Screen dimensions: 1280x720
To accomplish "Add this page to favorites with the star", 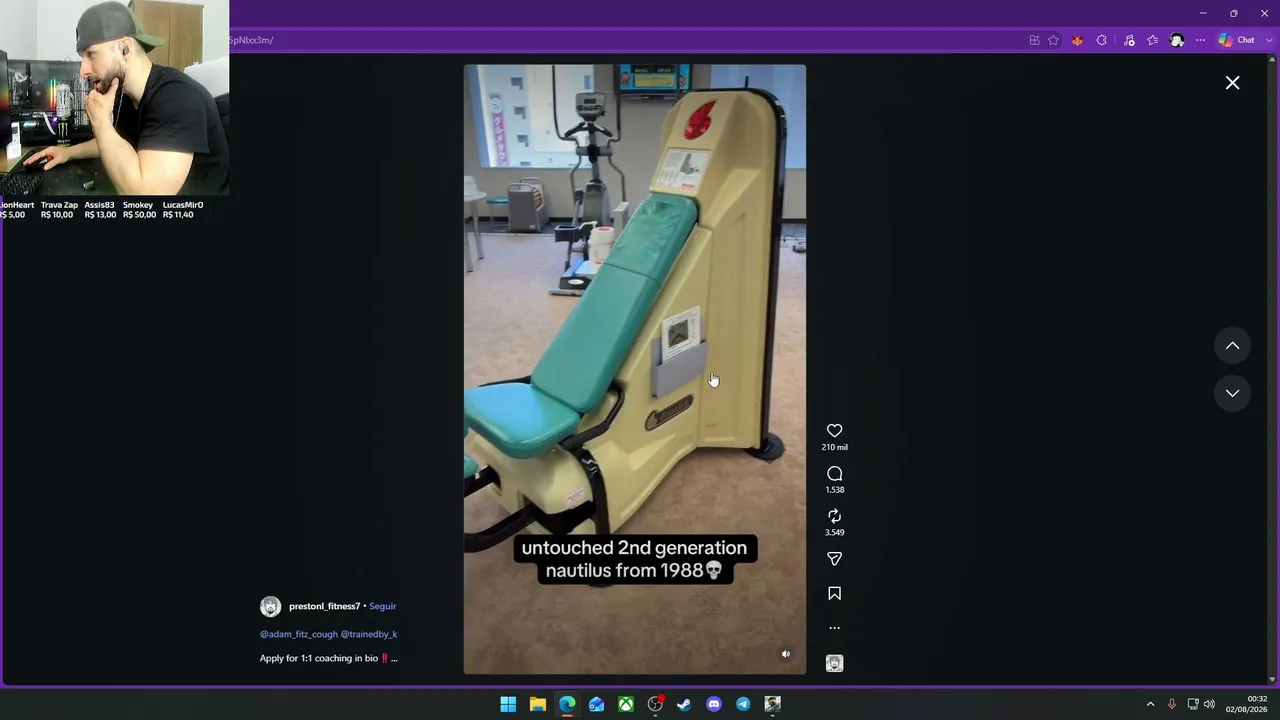I will click(x=1053, y=40).
